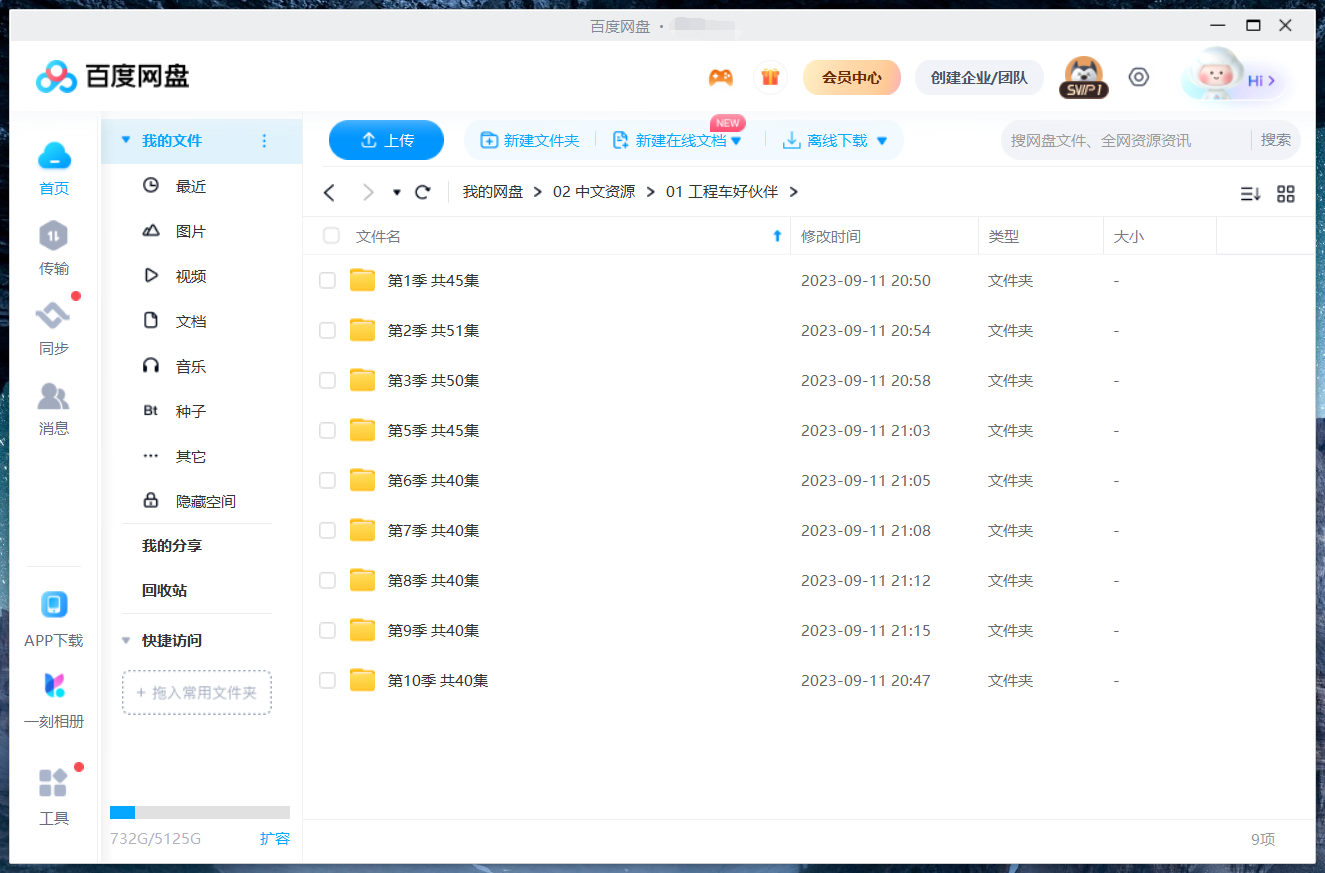Screen dimensions: 1325x873
Task: Open the sort order icon
Action: pyautogui.click(x=1250, y=193)
